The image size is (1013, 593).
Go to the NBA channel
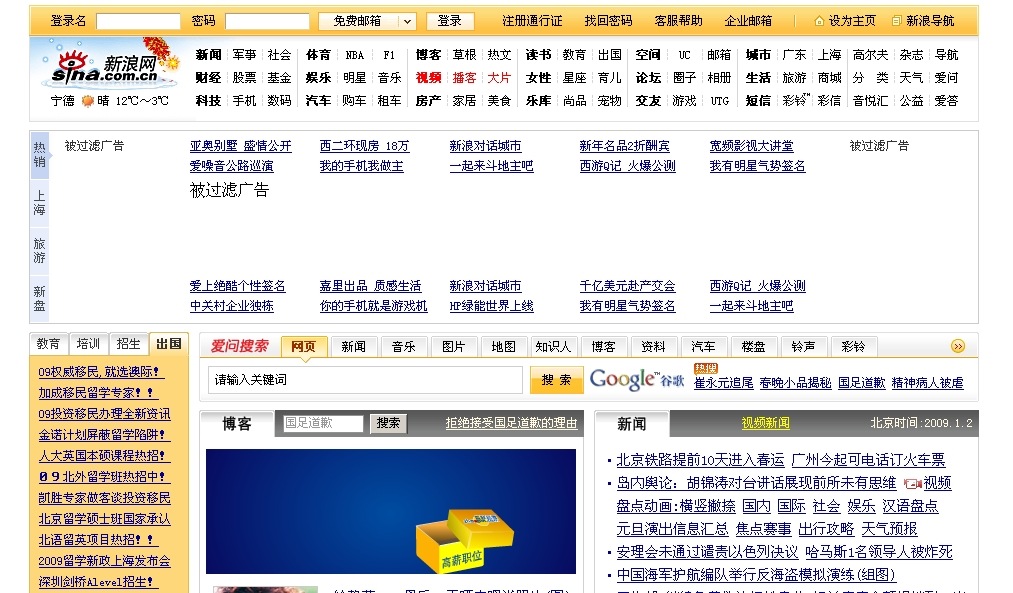click(355, 55)
